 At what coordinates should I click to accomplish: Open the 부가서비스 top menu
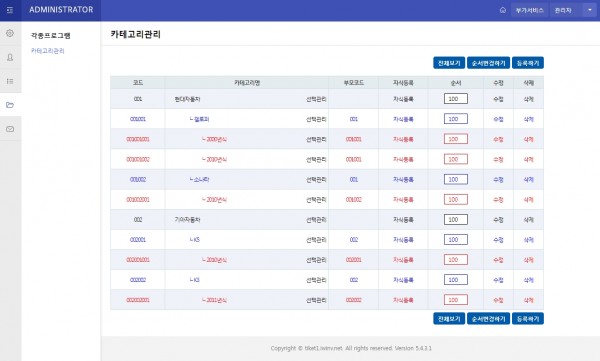click(x=530, y=10)
